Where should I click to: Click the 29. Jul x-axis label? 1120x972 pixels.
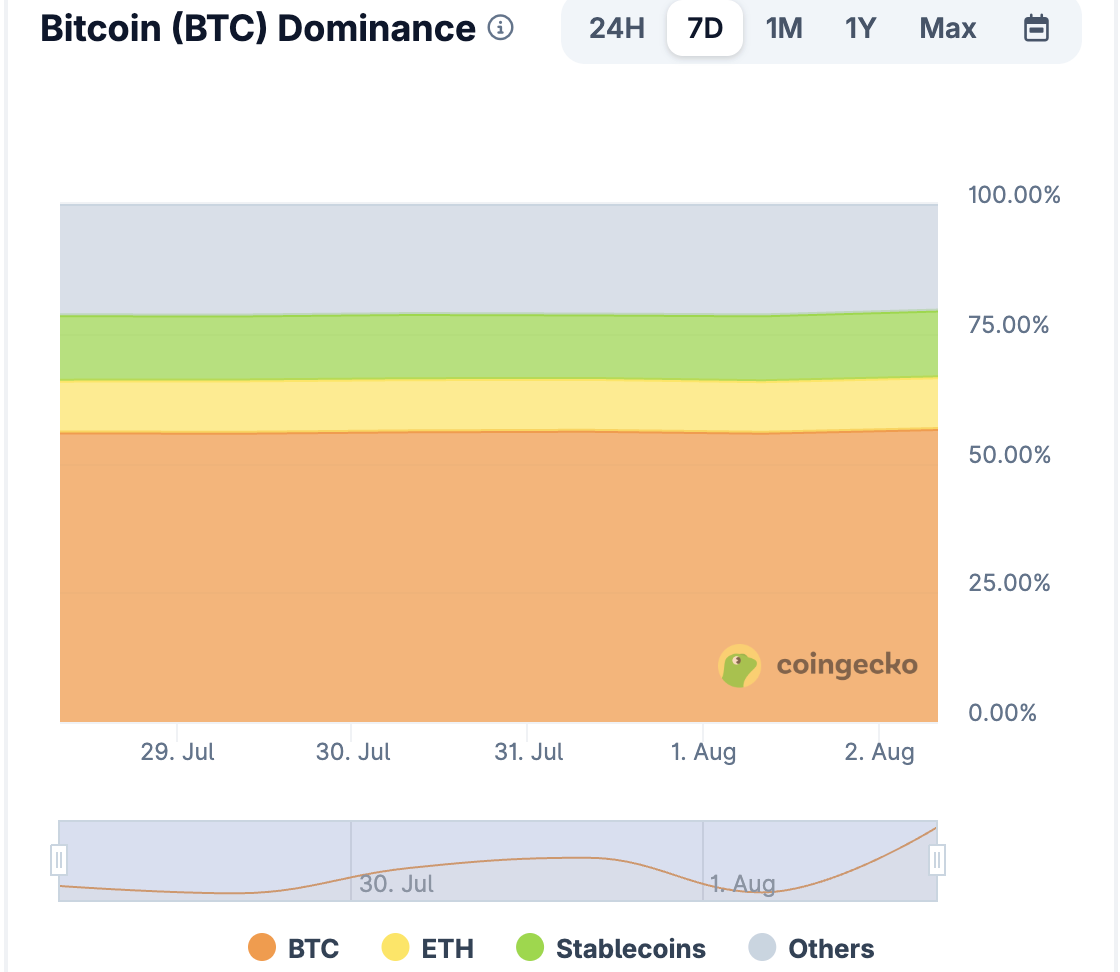[x=177, y=751]
